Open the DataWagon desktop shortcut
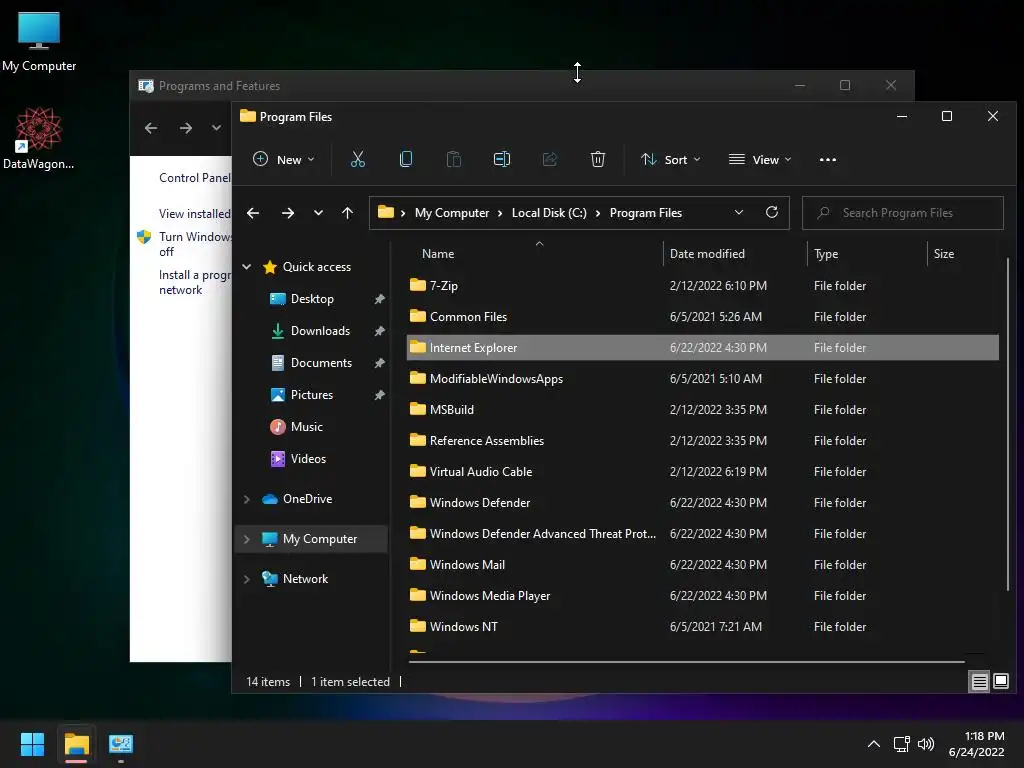1024x768 pixels. pos(39,138)
